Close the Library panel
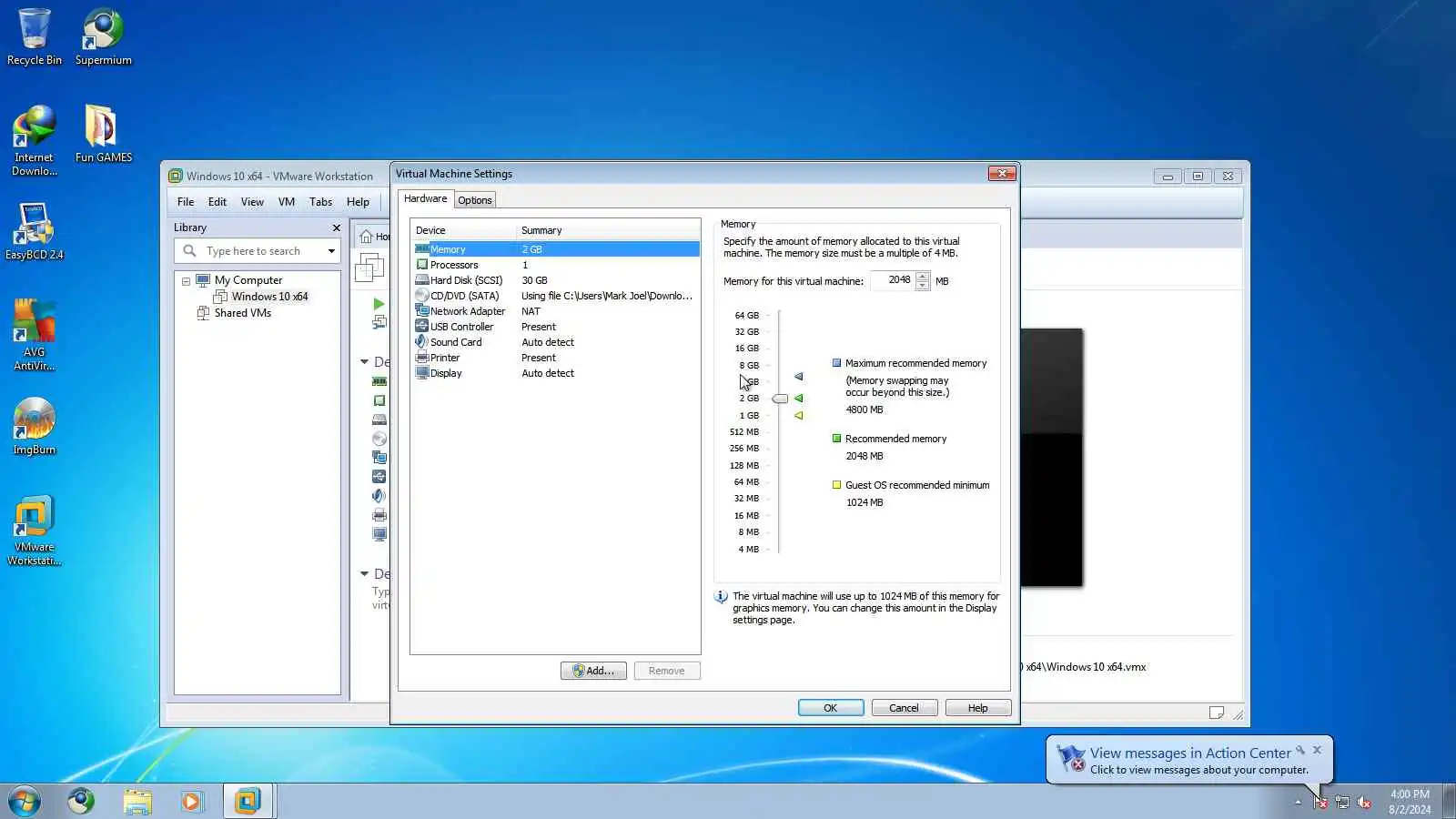This screenshot has height=819, width=1456. tap(336, 227)
